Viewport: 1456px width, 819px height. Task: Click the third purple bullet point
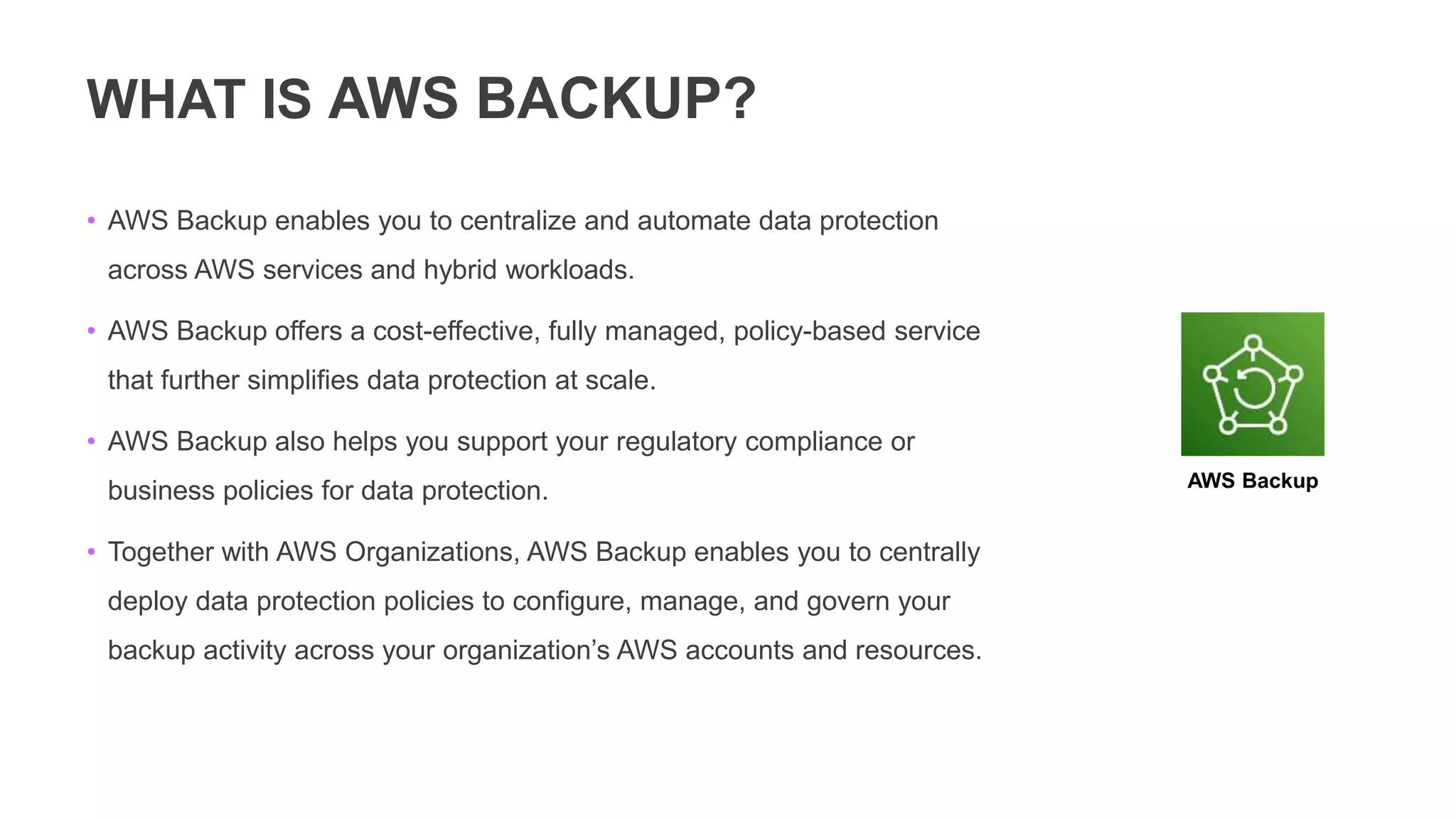[x=91, y=441]
